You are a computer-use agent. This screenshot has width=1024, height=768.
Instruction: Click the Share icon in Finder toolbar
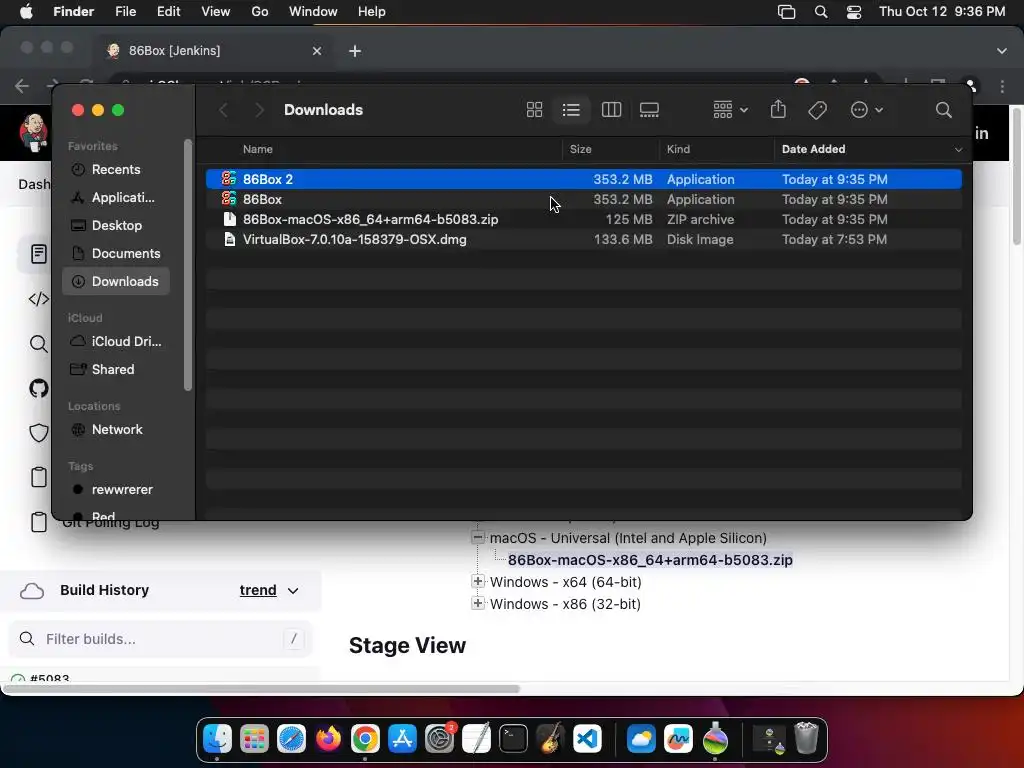click(778, 109)
